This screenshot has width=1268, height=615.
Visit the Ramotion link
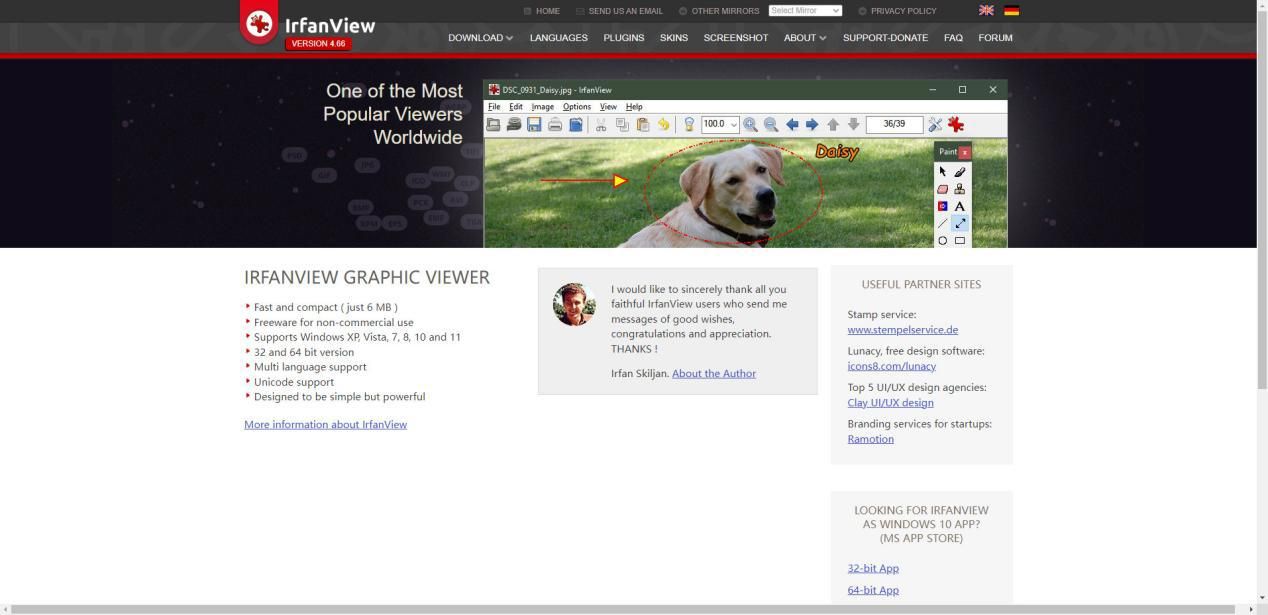coord(870,439)
